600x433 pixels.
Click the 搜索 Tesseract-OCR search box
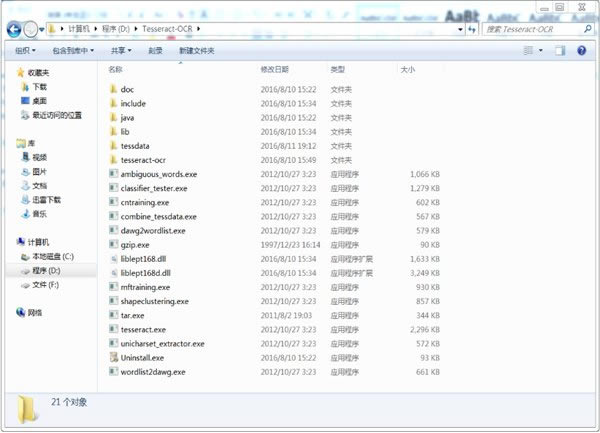tap(530, 30)
